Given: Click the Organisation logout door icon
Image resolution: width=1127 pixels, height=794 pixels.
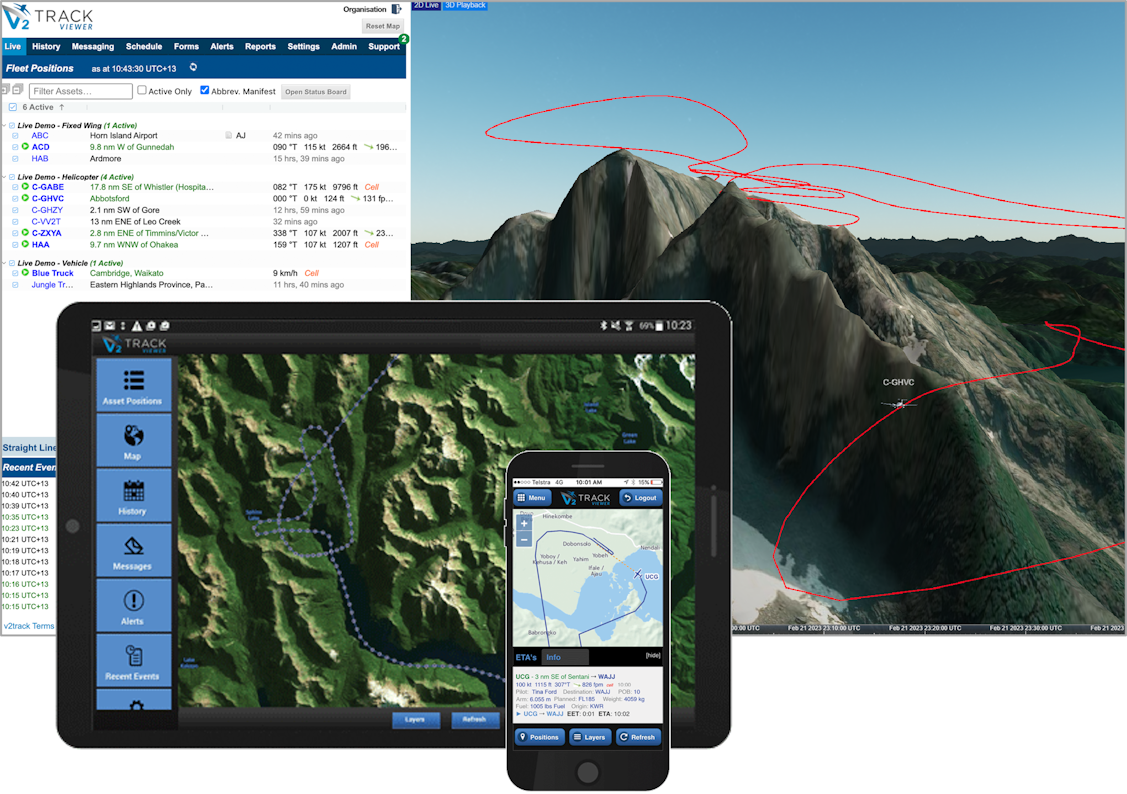Looking at the screenshot, I should click(x=396, y=9).
